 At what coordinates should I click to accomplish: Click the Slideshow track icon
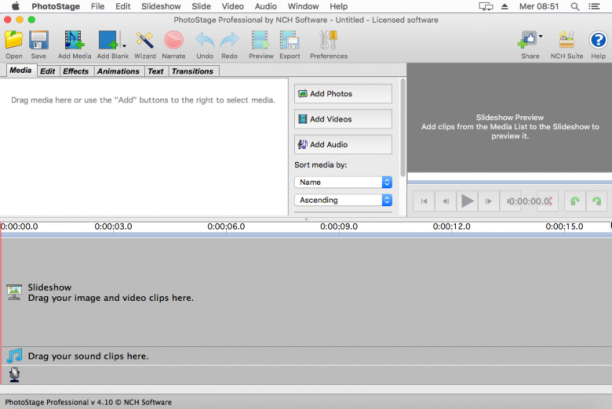(x=14, y=292)
